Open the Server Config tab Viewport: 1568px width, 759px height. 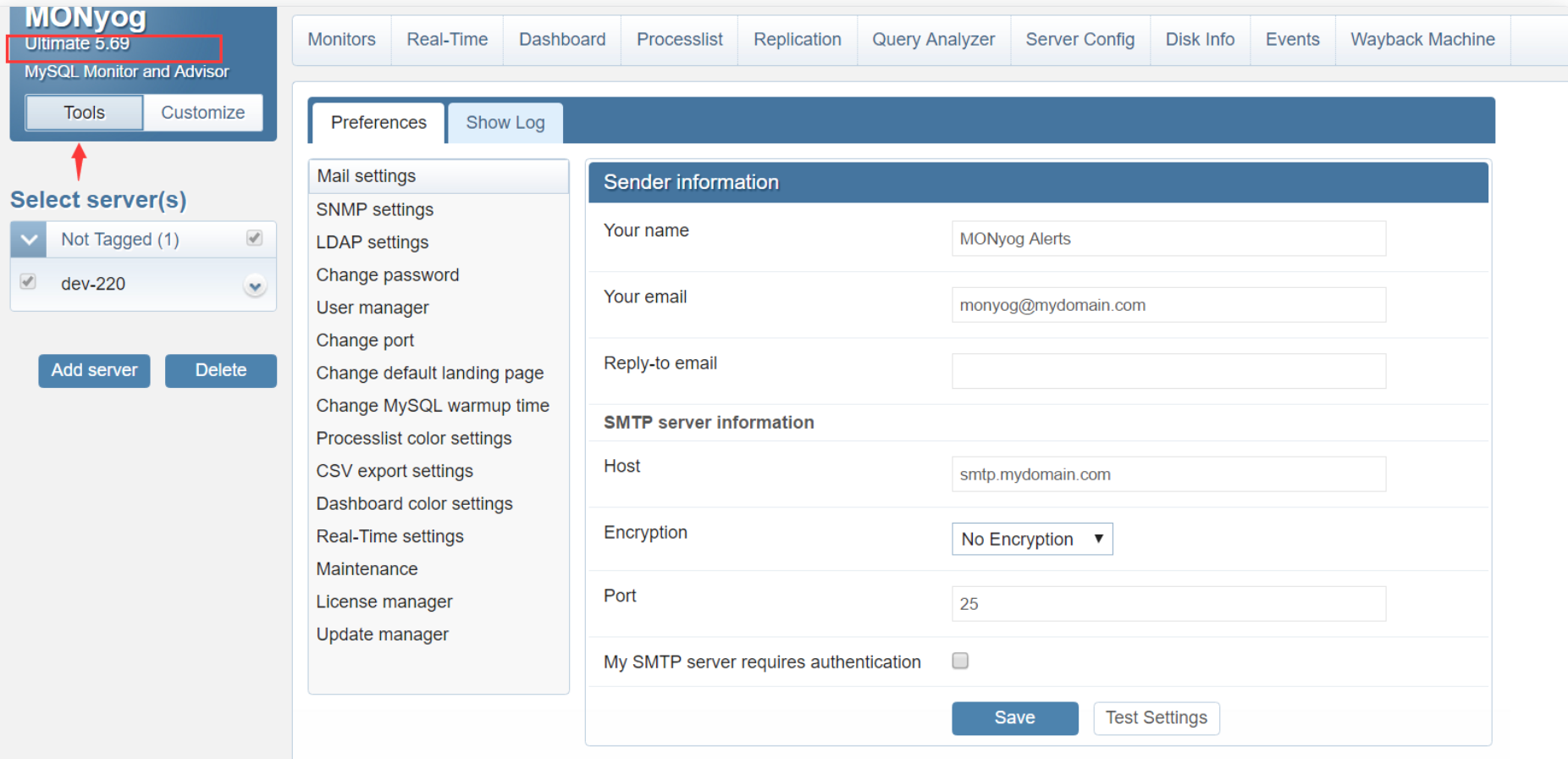click(1080, 40)
